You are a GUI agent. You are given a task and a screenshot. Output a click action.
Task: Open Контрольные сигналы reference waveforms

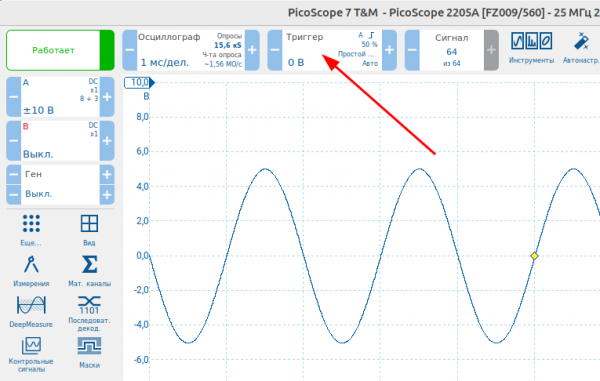point(31,354)
